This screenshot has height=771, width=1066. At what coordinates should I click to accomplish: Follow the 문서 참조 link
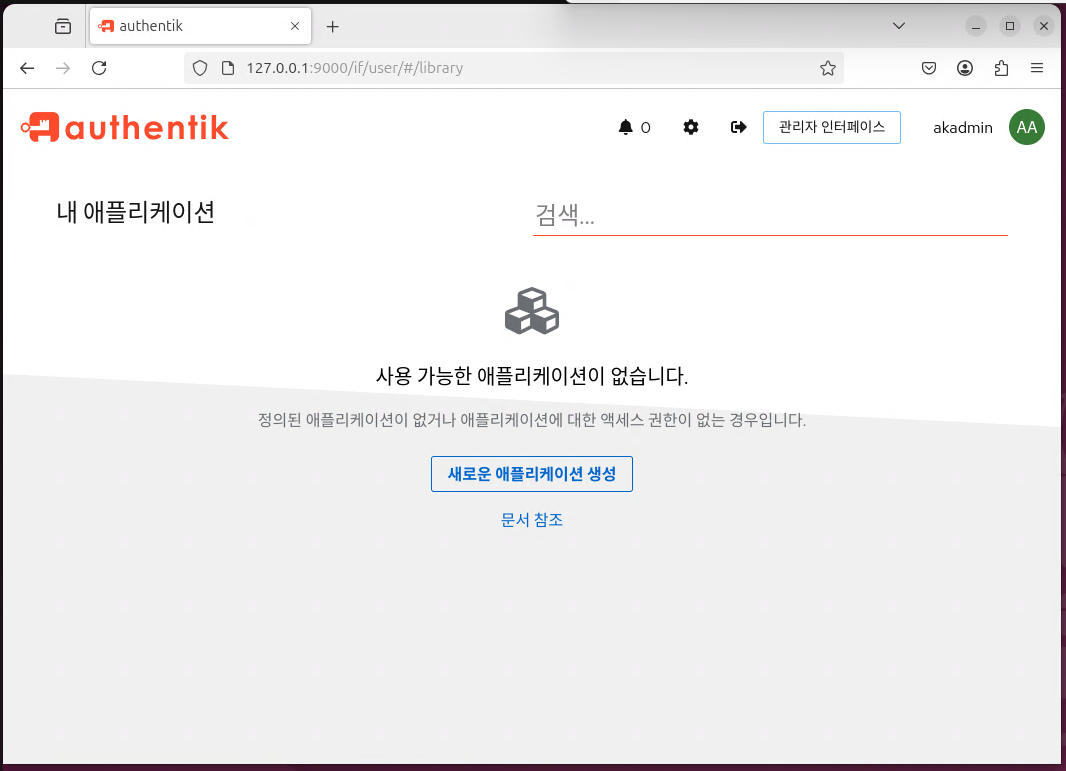click(x=532, y=520)
